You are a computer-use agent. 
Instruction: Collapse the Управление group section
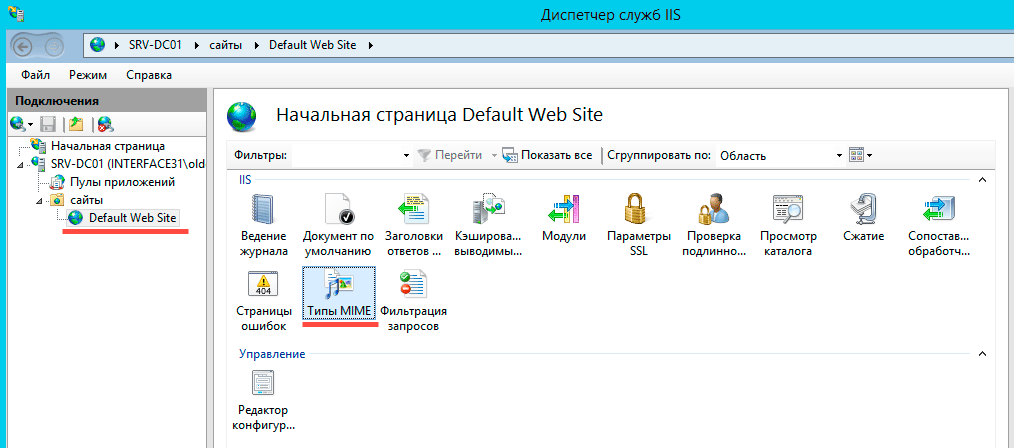pyautogui.click(x=982, y=354)
